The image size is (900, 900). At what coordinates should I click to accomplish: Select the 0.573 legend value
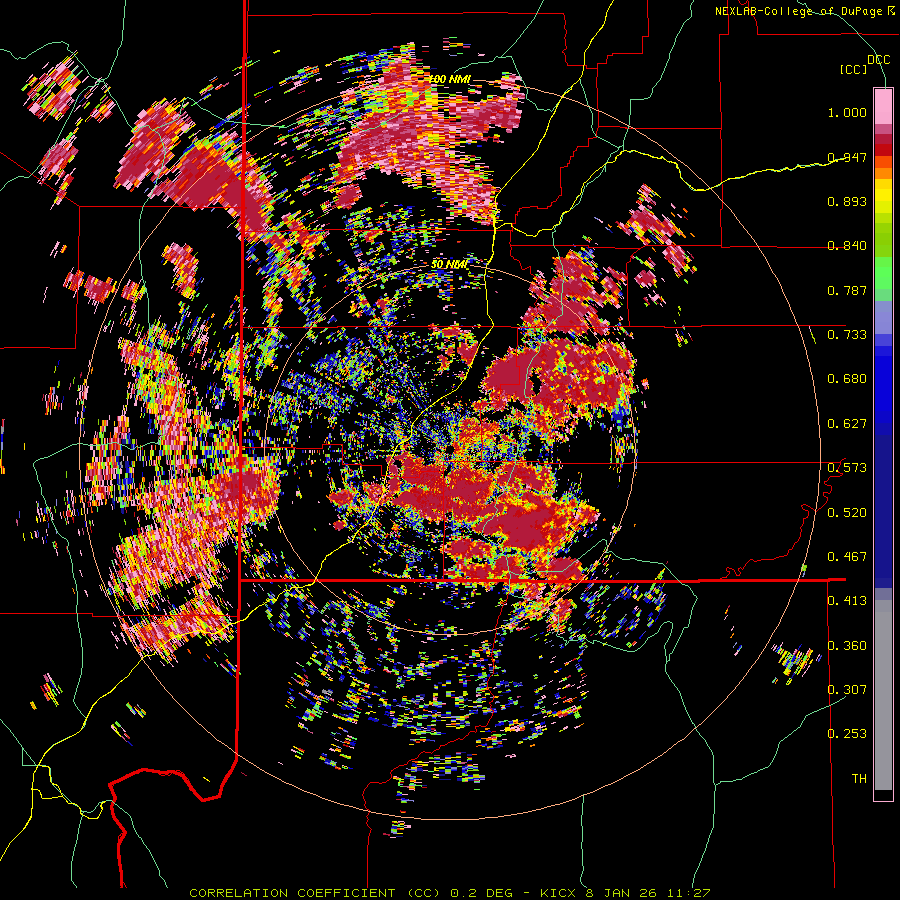click(x=847, y=468)
